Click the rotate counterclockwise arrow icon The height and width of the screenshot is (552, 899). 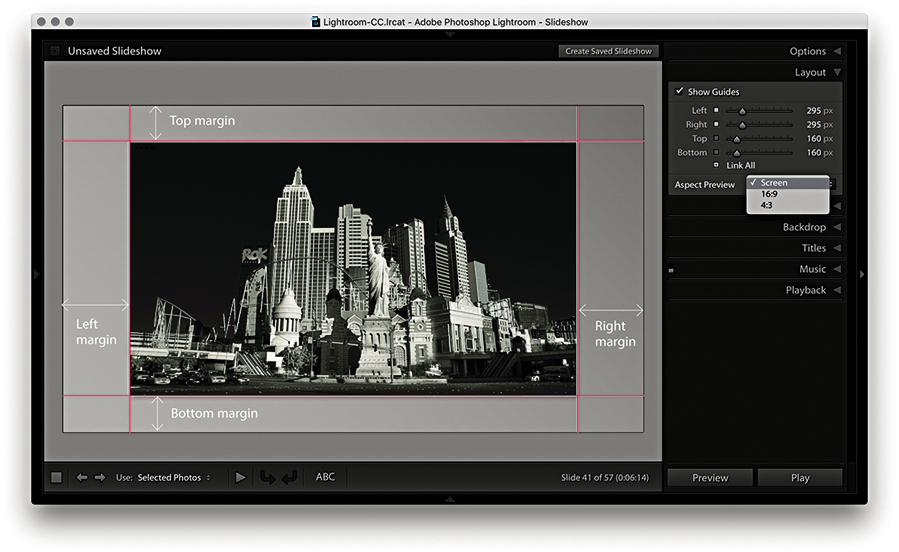[267, 478]
